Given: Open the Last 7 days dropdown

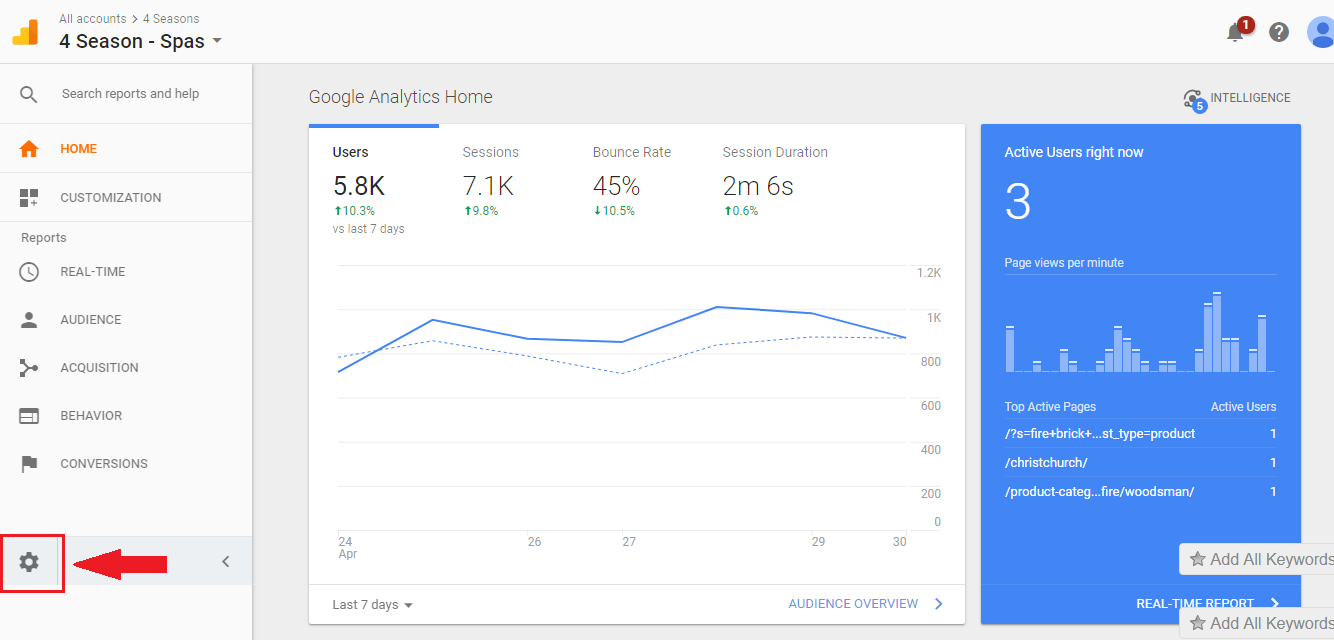Looking at the screenshot, I should [x=373, y=605].
